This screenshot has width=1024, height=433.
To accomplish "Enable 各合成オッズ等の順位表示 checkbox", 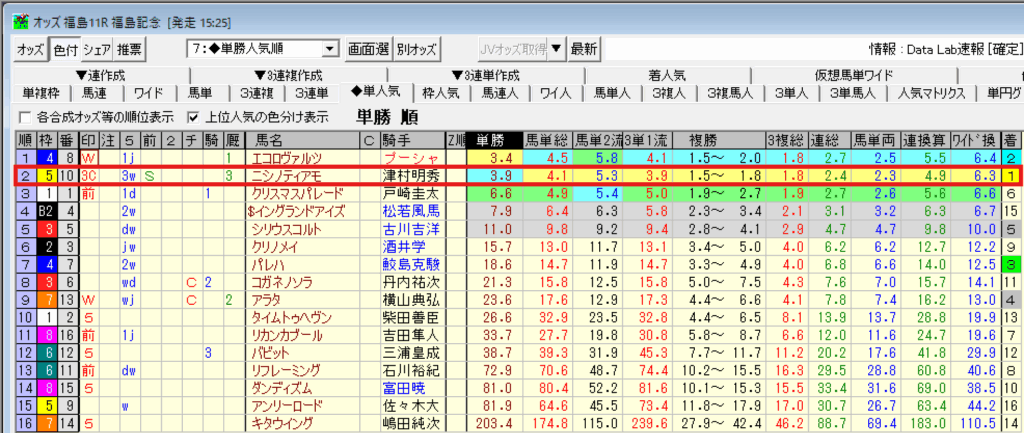I will pyautogui.click(x=25, y=116).
